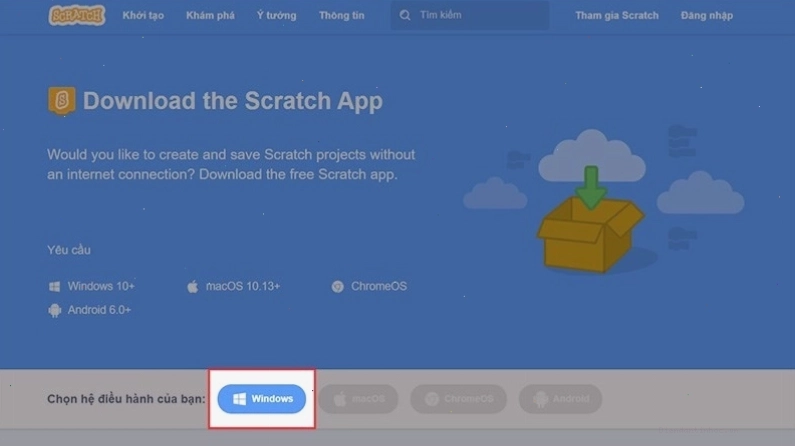Click Chọn hệ điều hành của bạn label
The width and height of the screenshot is (795, 447).
126,399
